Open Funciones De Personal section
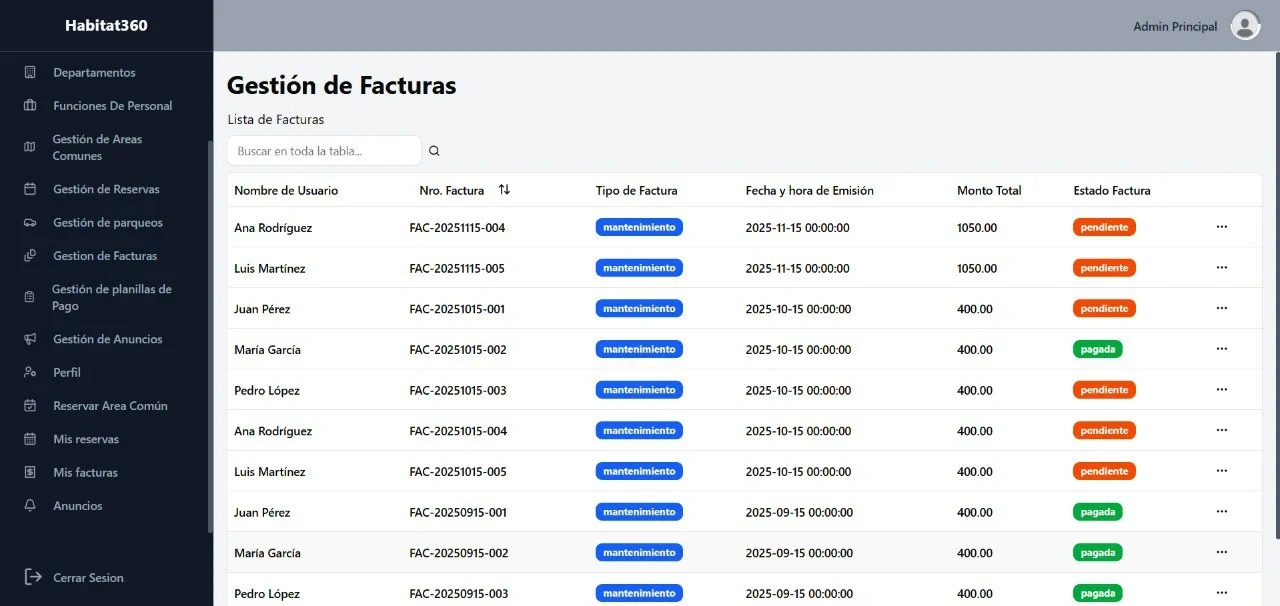The height and width of the screenshot is (606, 1280). [x=112, y=106]
